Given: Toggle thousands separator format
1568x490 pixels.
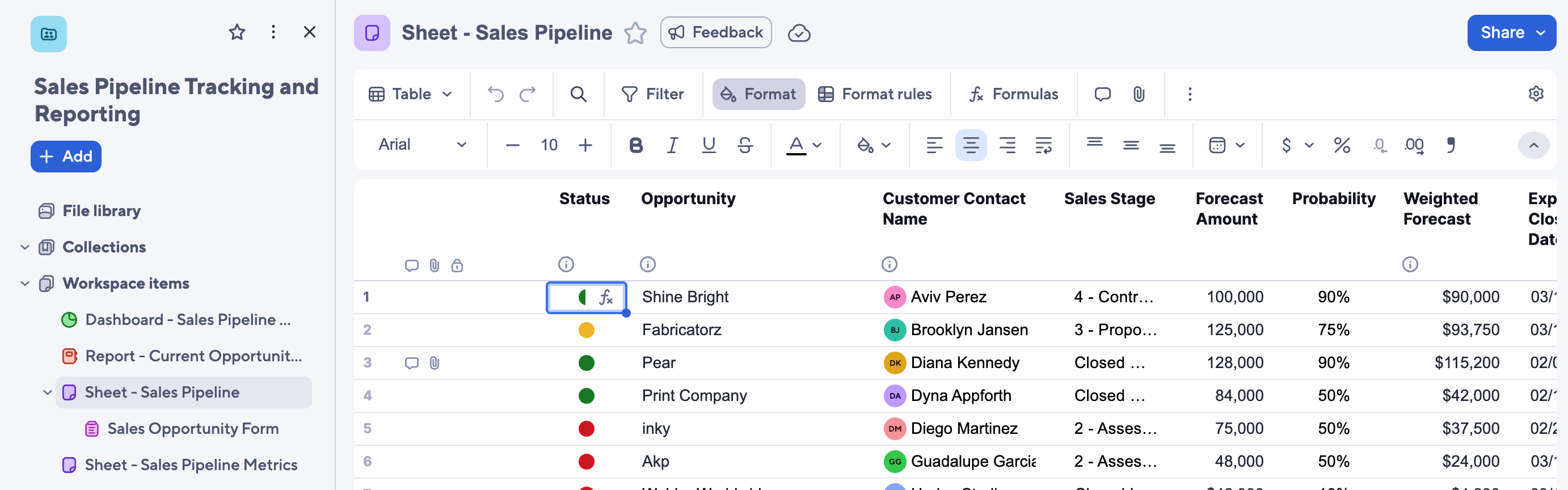Looking at the screenshot, I should pos(1451,145).
